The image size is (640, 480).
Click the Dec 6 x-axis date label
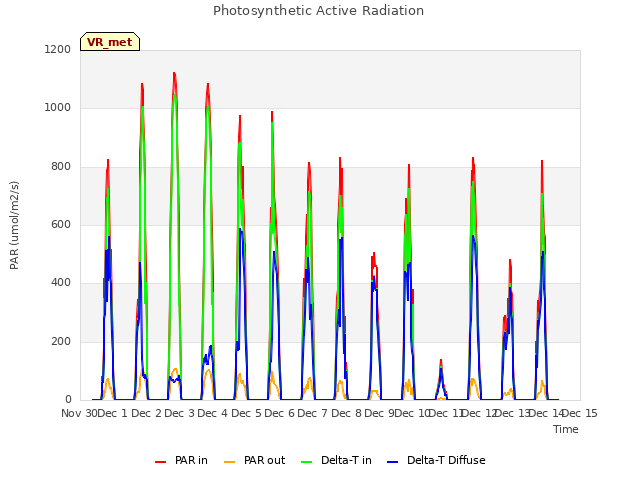(280, 413)
